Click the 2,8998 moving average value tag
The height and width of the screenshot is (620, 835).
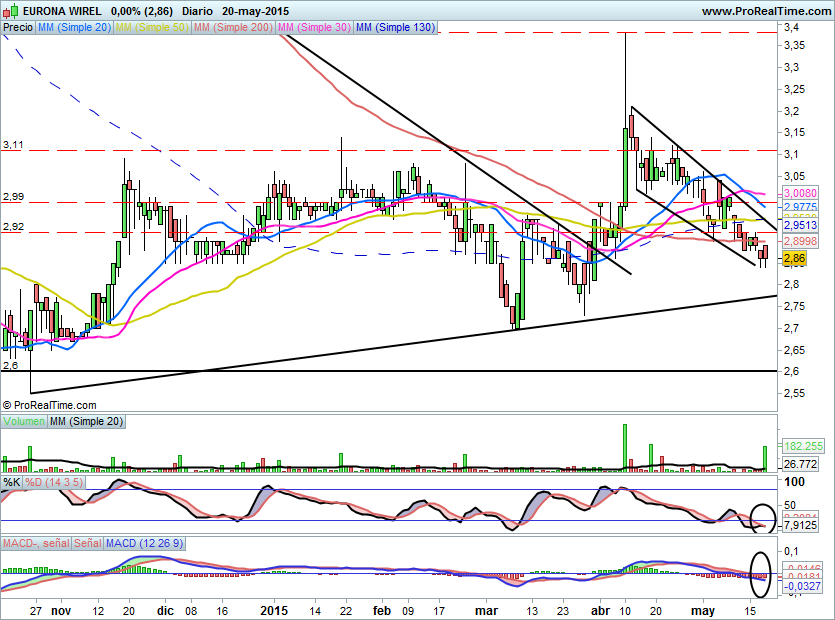(800, 241)
